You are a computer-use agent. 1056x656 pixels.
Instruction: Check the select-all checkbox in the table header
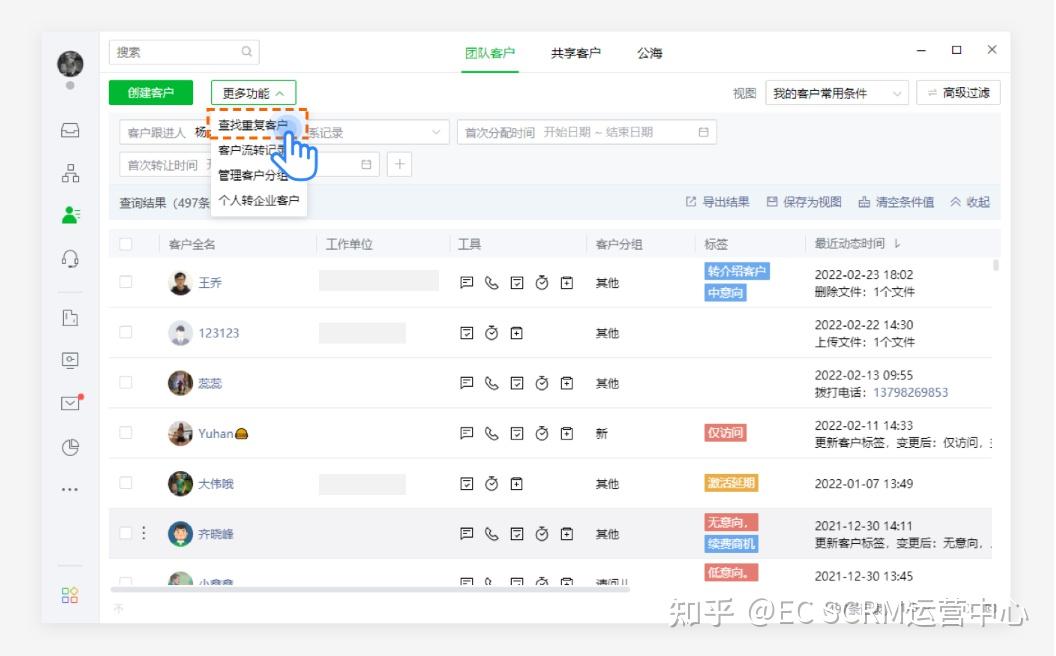pyautogui.click(x=126, y=243)
